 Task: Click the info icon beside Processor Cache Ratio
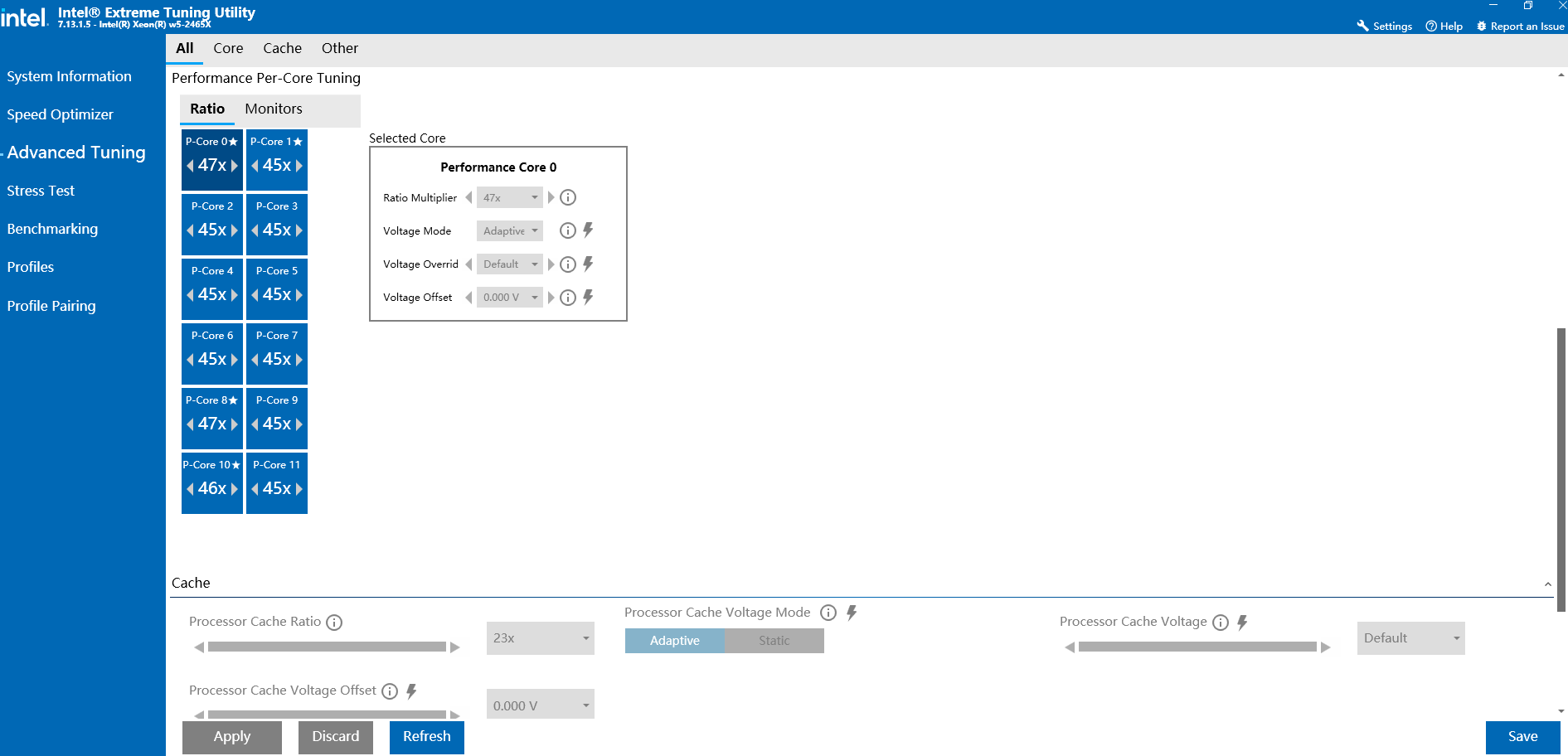click(x=335, y=622)
